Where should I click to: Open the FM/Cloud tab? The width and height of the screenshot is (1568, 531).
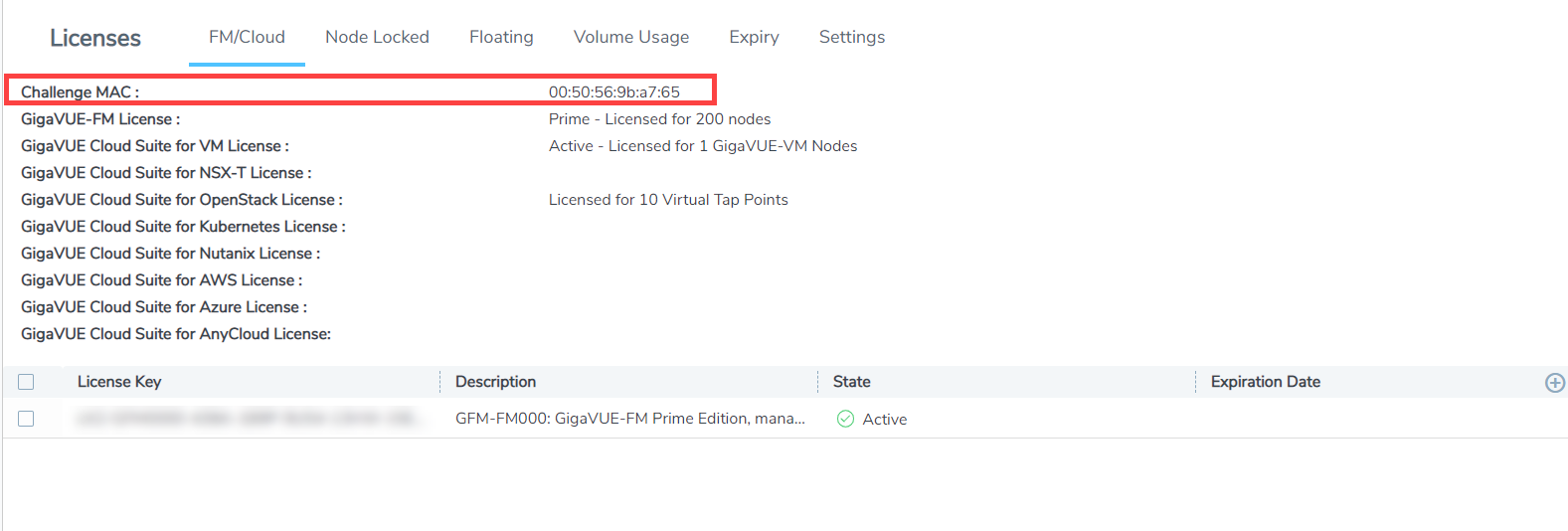click(247, 37)
